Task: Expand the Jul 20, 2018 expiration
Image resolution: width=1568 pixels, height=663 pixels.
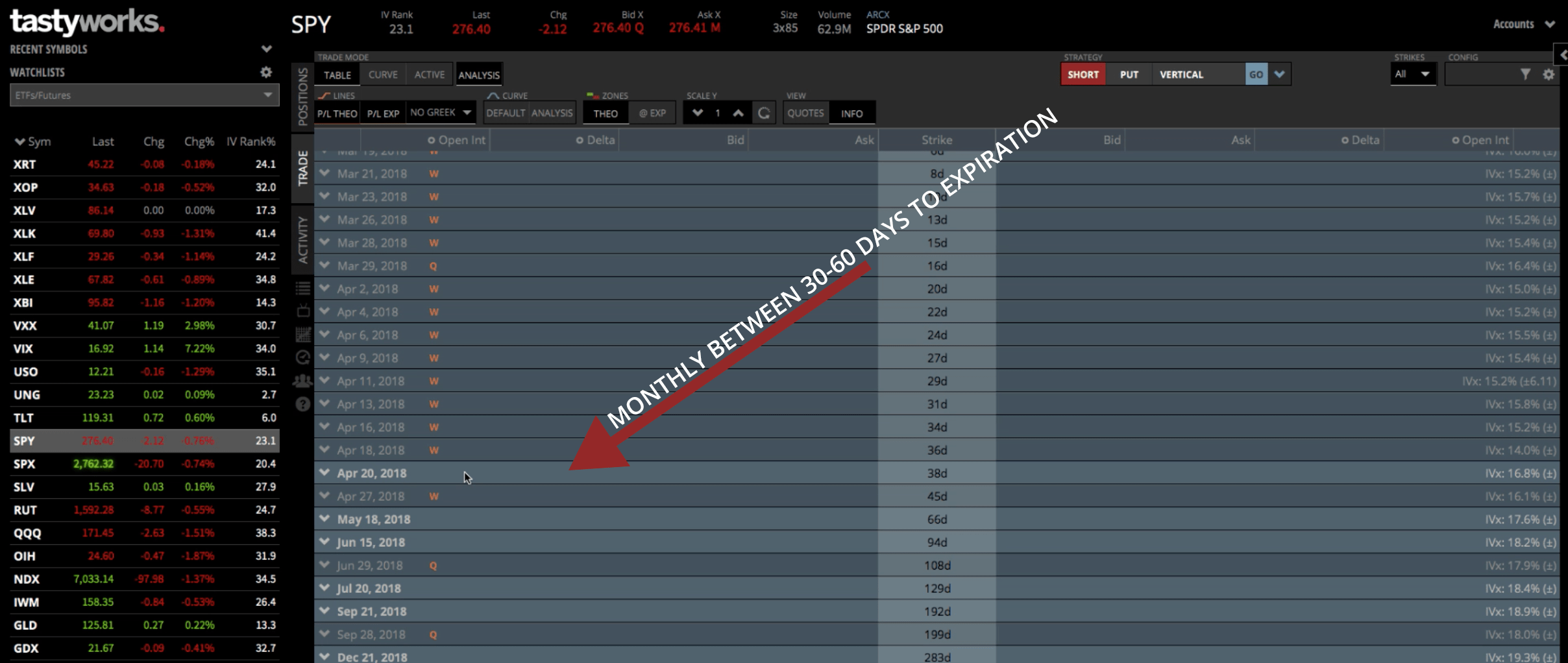Action: click(x=325, y=588)
